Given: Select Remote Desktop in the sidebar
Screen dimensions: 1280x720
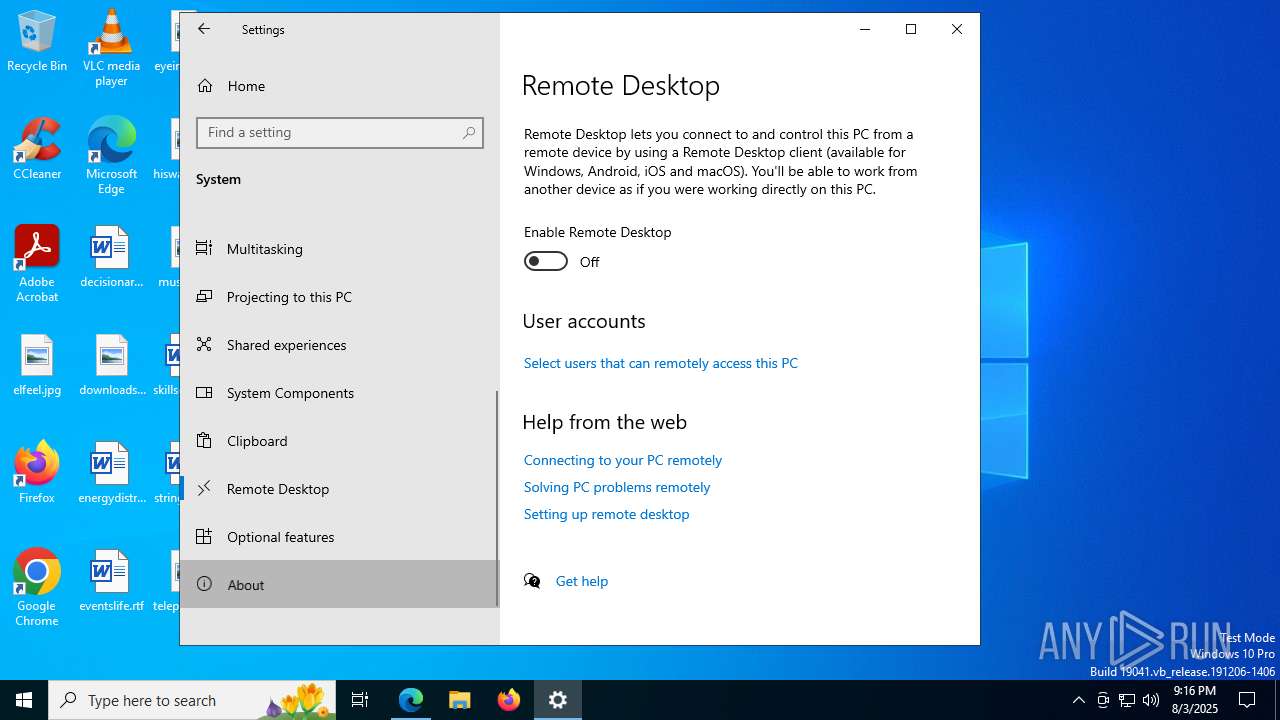Looking at the screenshot, I should coord(340,488).
